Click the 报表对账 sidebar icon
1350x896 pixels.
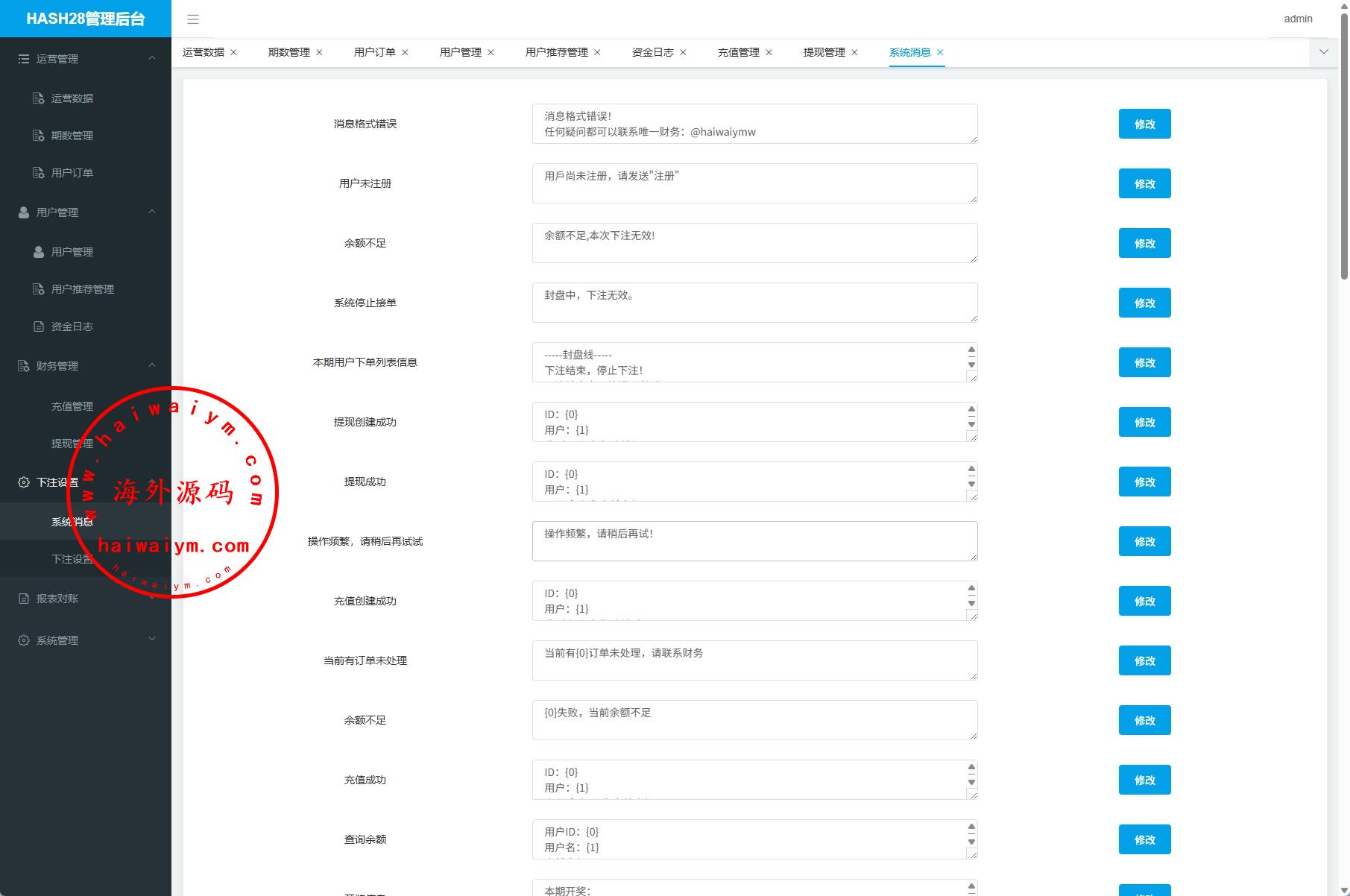(24, 599)
